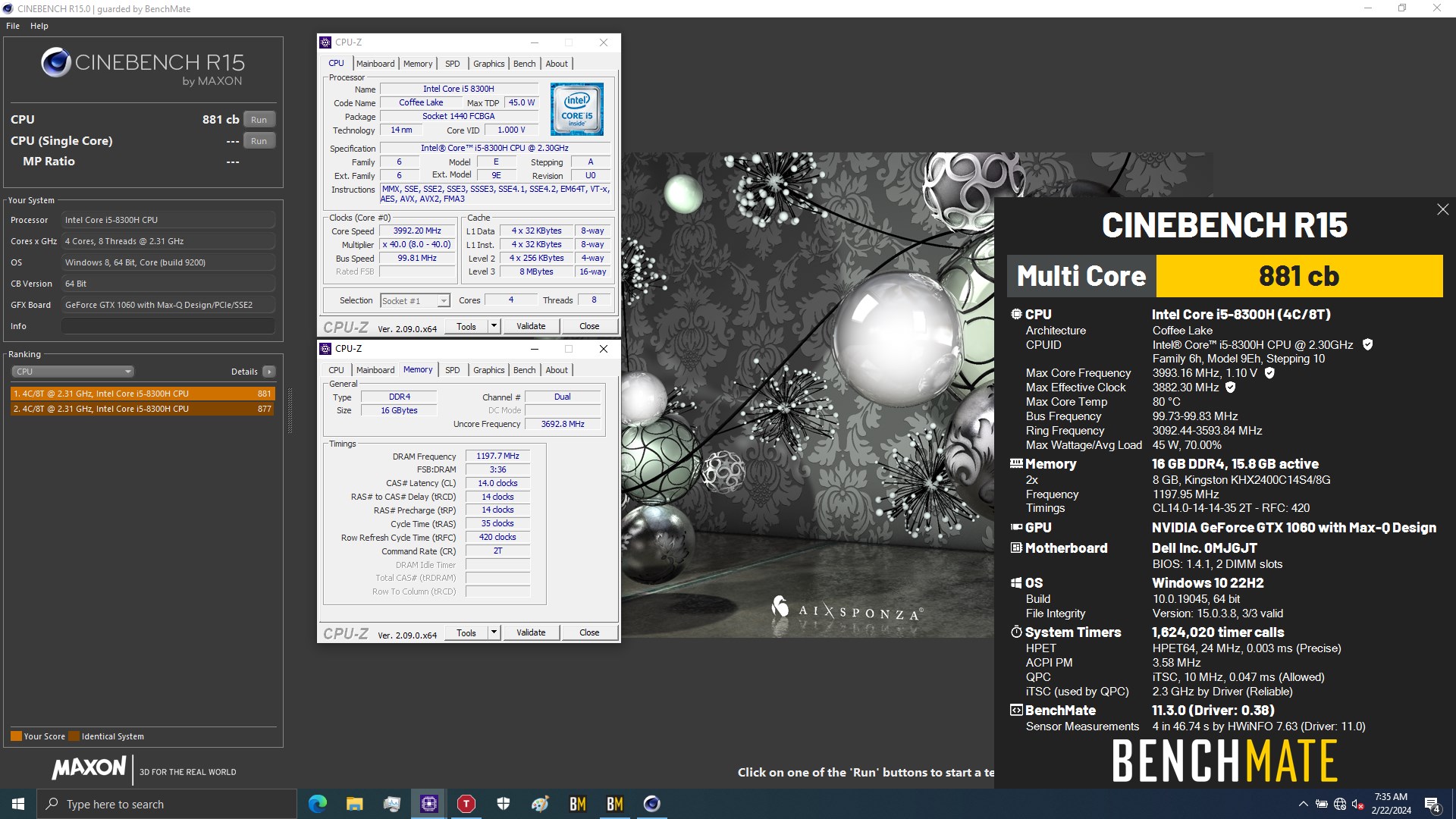This screenshot has width=1456, height=819.
Task: Click verified shield icon next to CPUID
Action: [1367, 344]
